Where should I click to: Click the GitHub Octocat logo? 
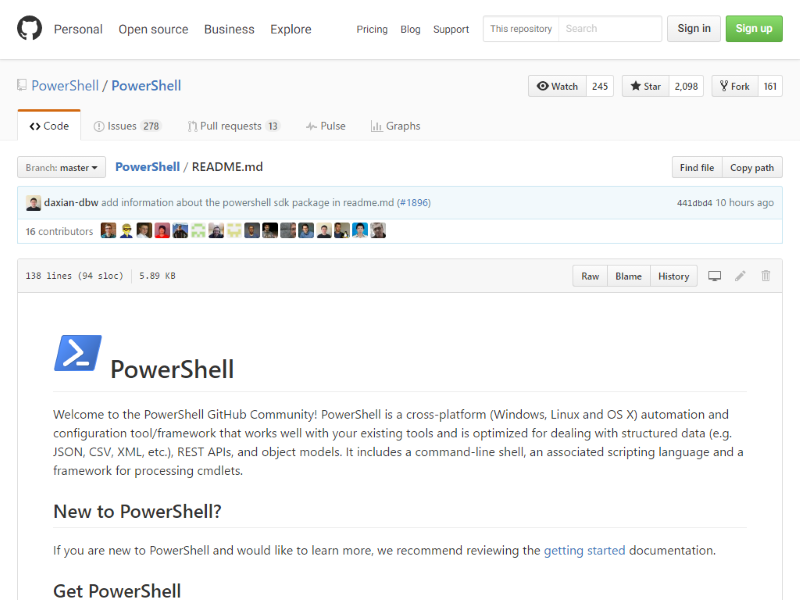tap(27, 28)
